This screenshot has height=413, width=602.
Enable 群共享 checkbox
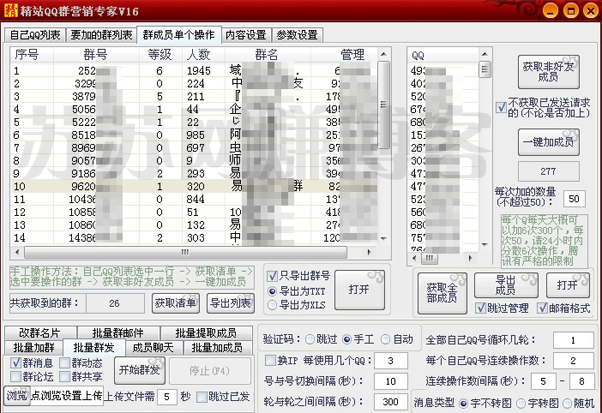click(65, 377)
